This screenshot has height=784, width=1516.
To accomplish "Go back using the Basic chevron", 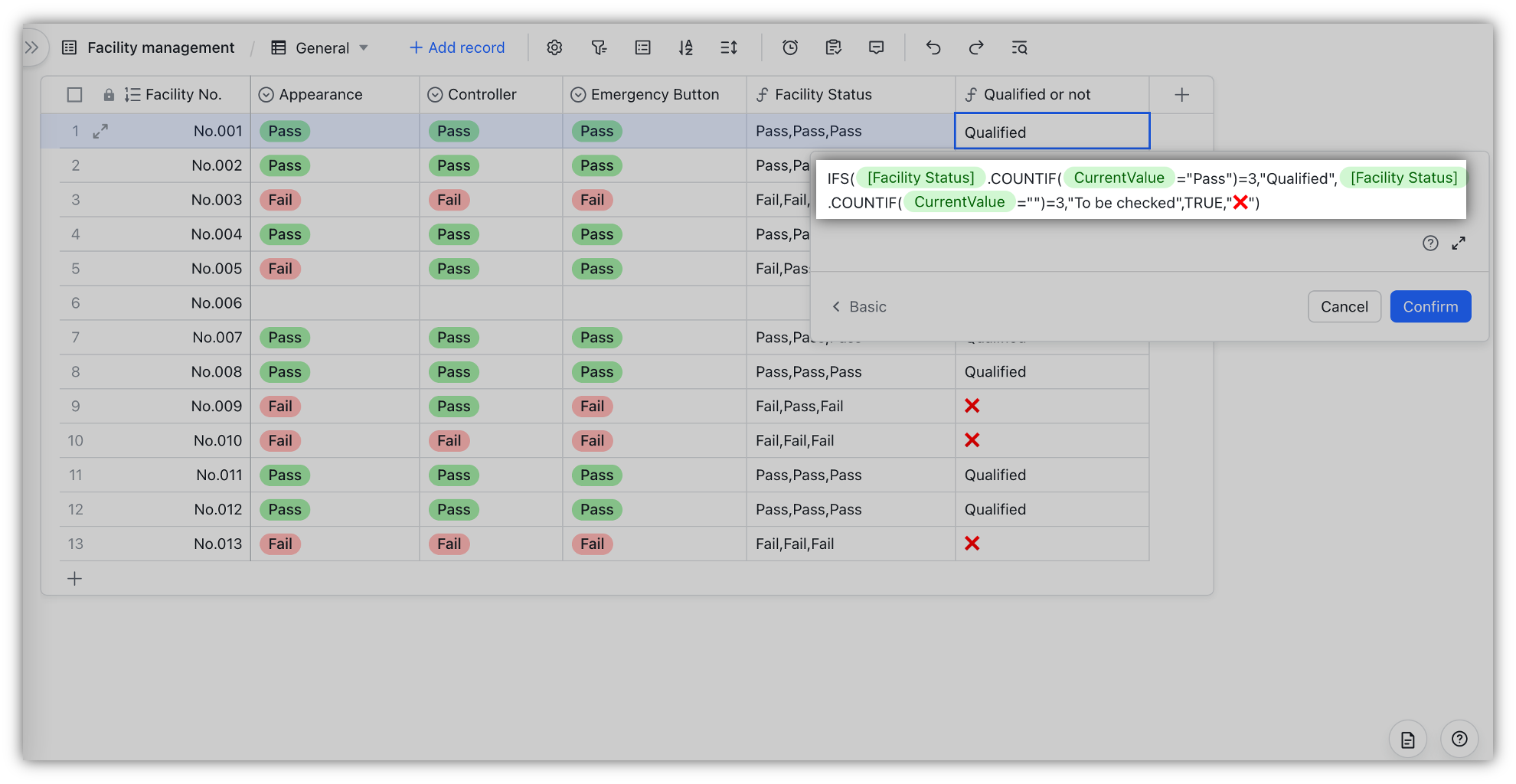I will (x=858, y=306).
